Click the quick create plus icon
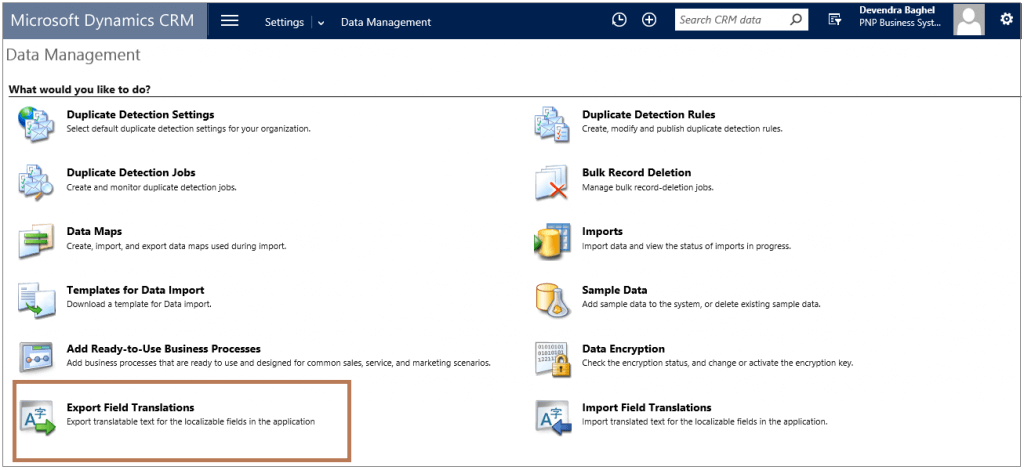Image resolution: width=1024 pixels, height=470 pixels. [648, 20]
